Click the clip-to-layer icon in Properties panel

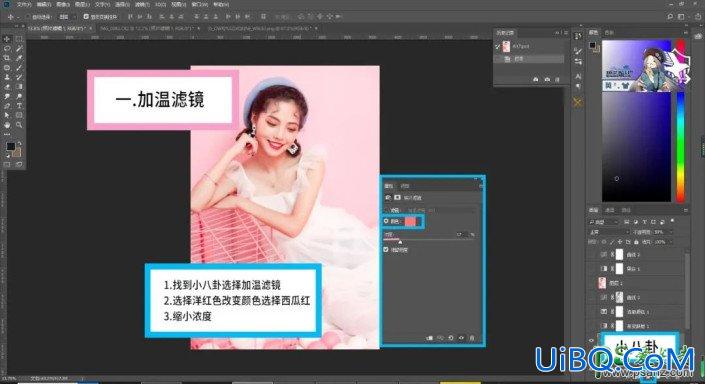tap(430, 338)
